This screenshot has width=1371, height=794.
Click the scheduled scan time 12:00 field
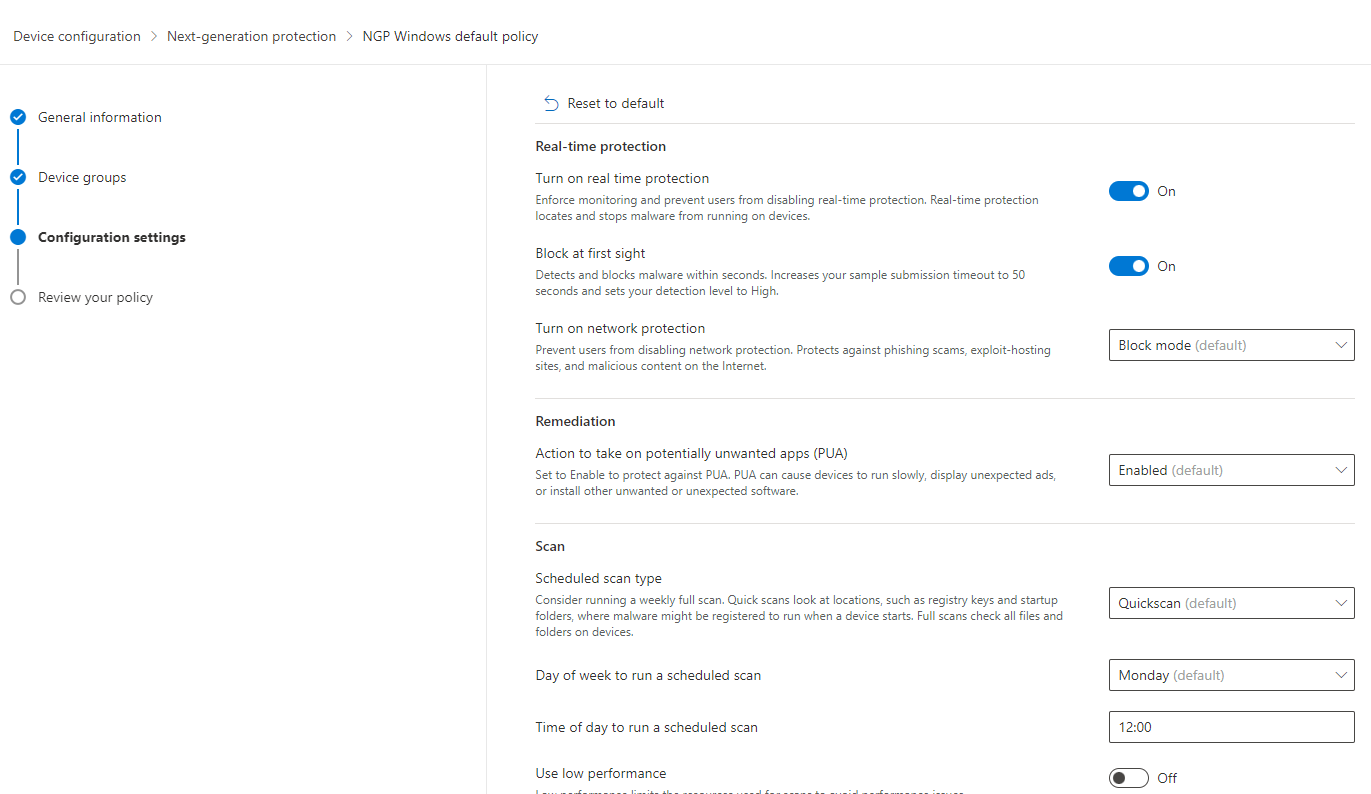point(1232,727)
